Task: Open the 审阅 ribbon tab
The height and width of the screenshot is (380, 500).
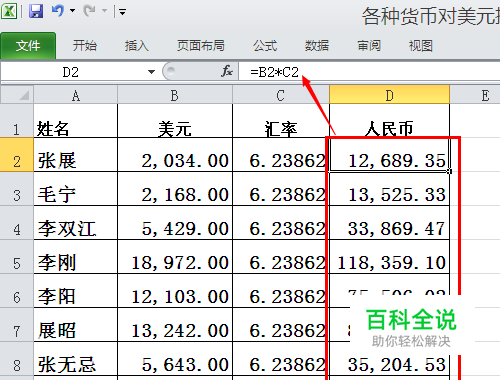Action: click(369, 46)
